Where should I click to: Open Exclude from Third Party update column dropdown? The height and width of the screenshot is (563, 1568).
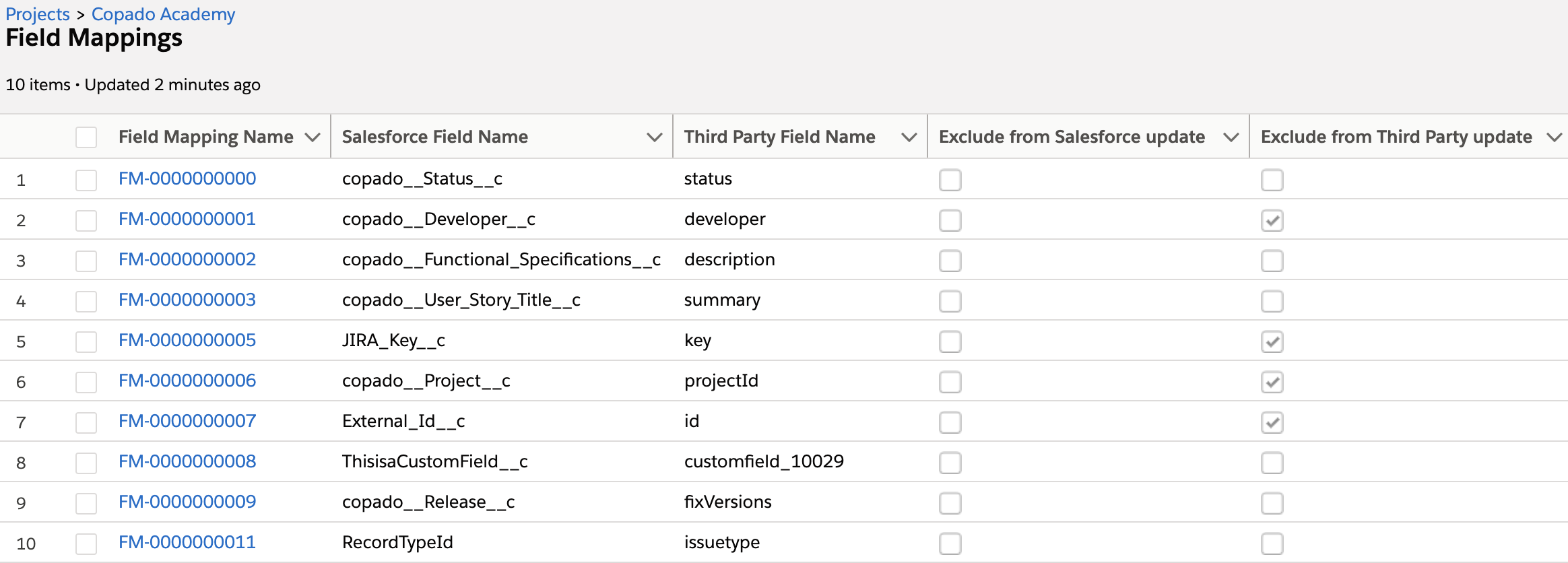pos(1554,137)
